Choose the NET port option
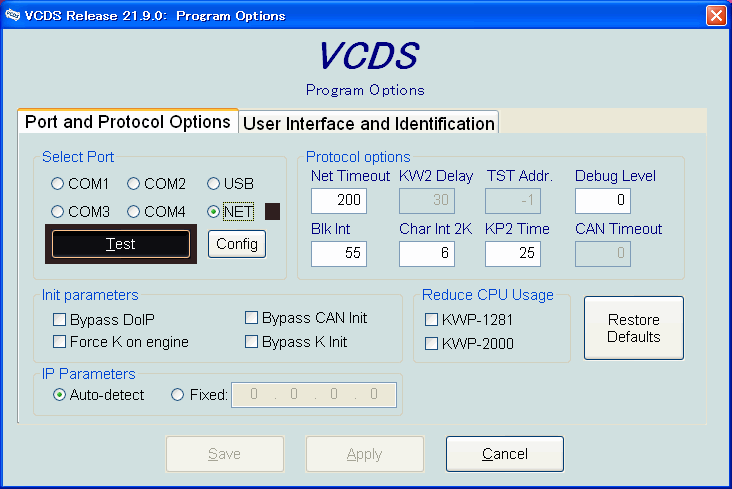732x489 pixels. (213, 212)
